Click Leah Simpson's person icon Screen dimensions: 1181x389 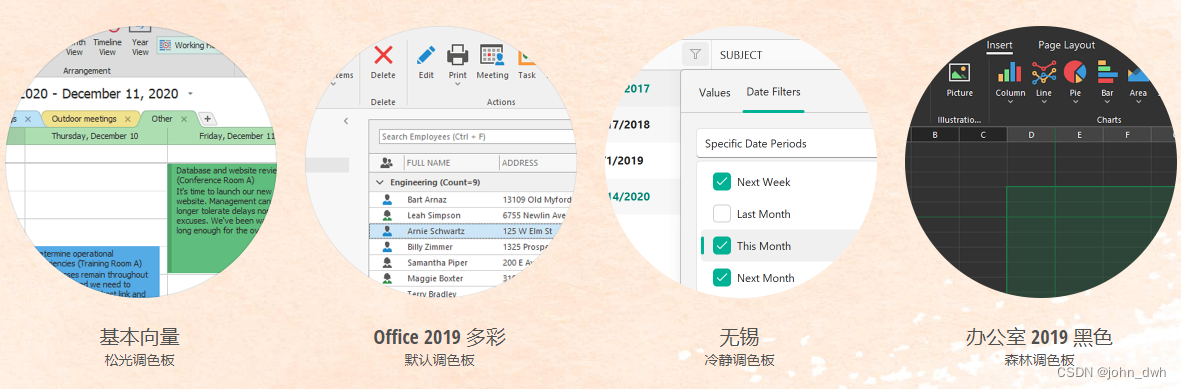click(387, 216)
